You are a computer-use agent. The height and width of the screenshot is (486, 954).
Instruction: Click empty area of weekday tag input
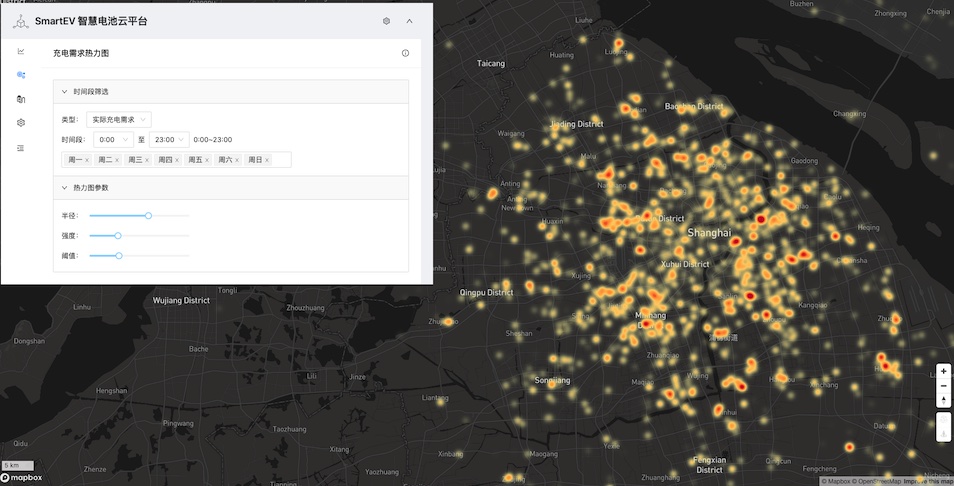(282, 160)
